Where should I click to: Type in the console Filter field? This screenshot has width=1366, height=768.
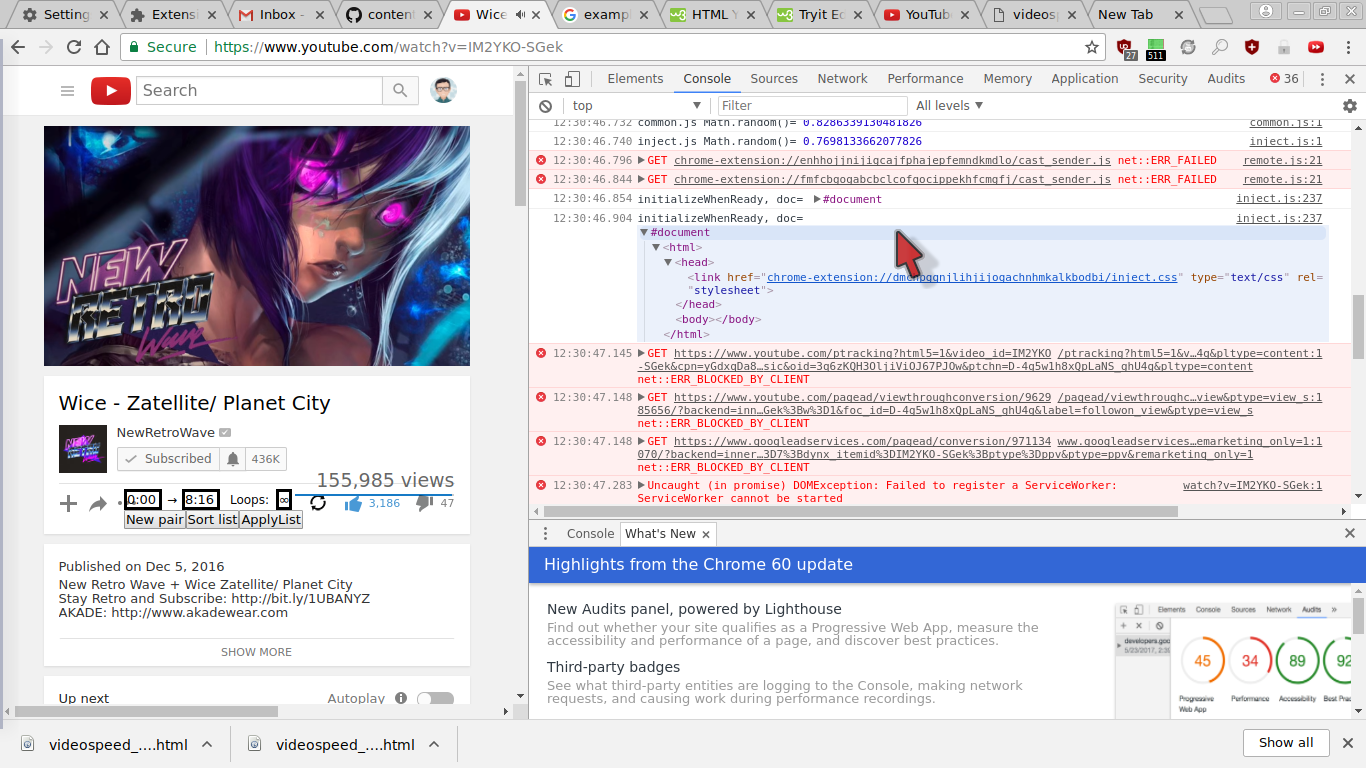pyautogui.click(x=810, y=105)
